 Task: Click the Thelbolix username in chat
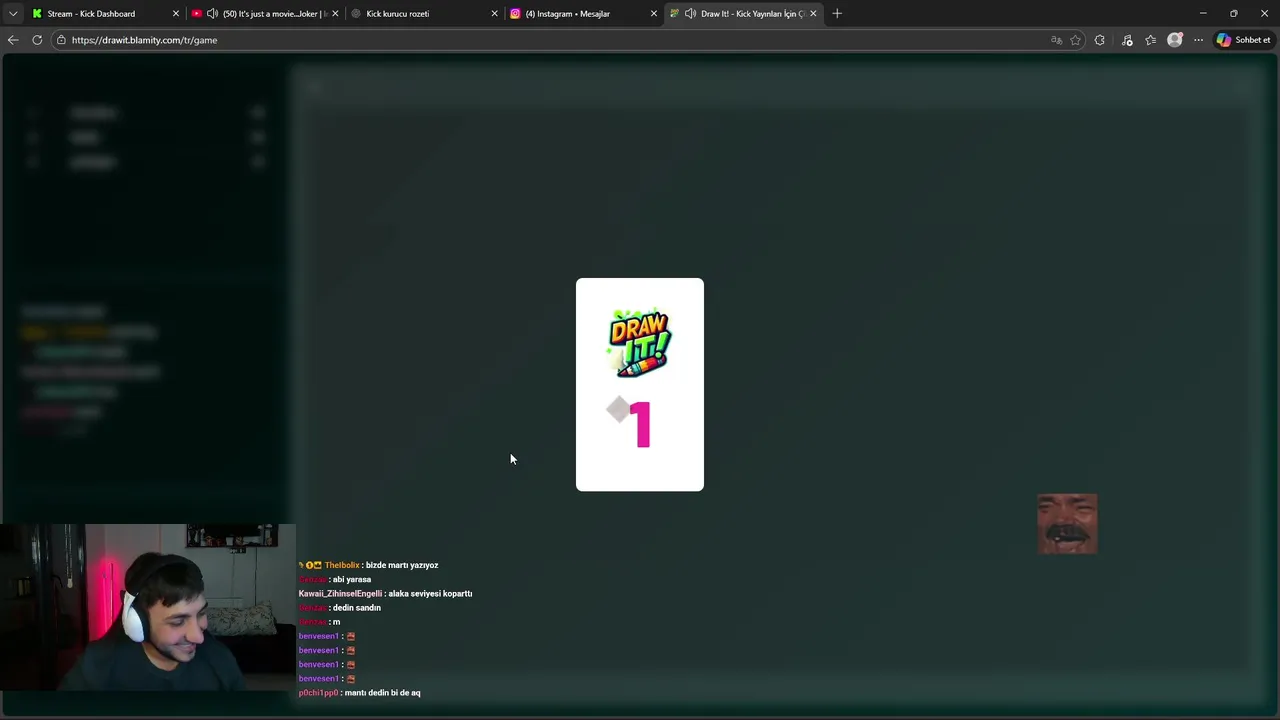tap(342, 565)
